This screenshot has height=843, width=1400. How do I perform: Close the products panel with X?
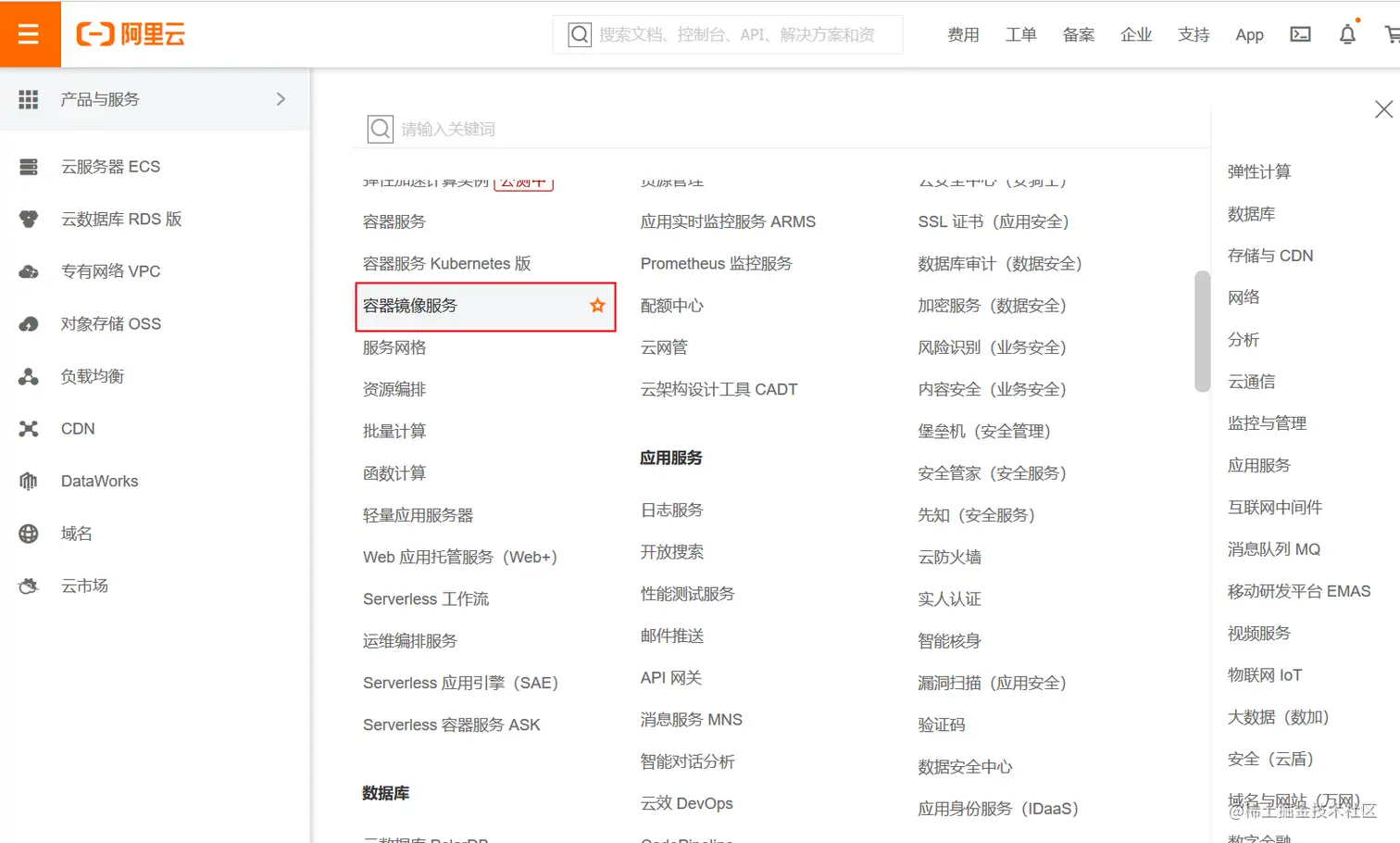tap(1383, 109)
